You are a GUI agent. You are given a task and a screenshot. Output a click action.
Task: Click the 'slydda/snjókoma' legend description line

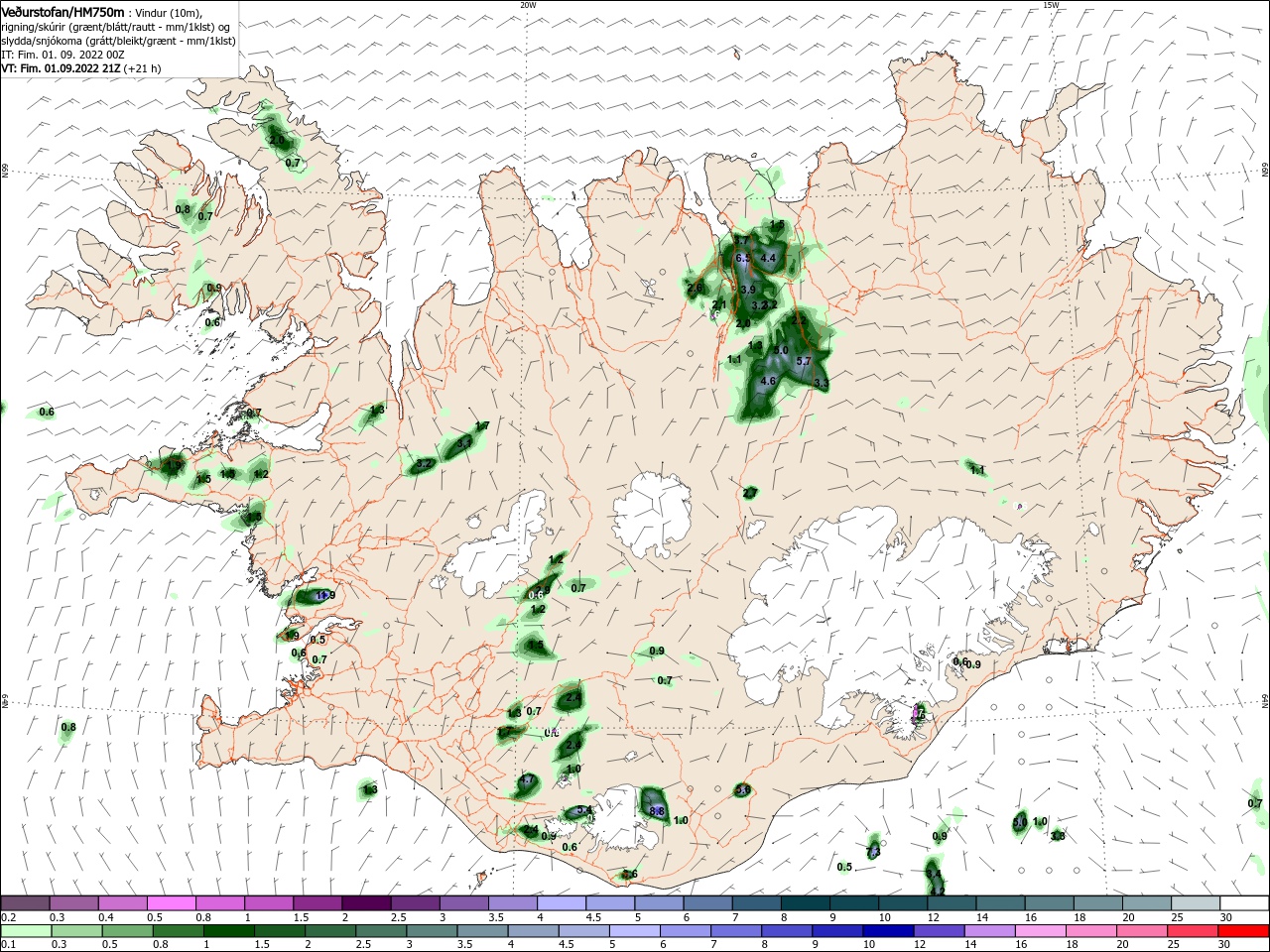pos(118,41)
